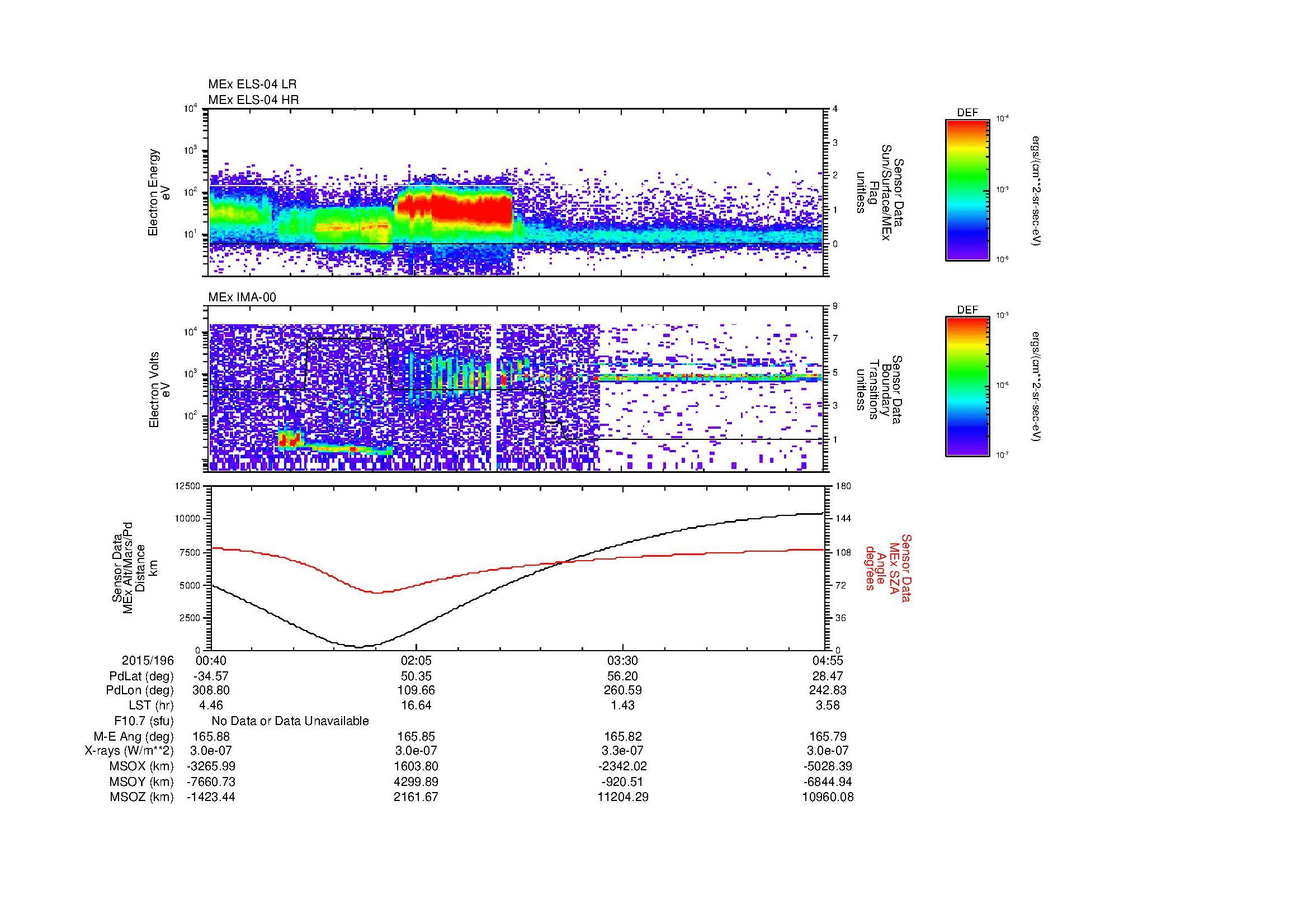Click LST value 3.58
Image resolution: width=1308 pixels, height=924 pixels.
[828, 705]
